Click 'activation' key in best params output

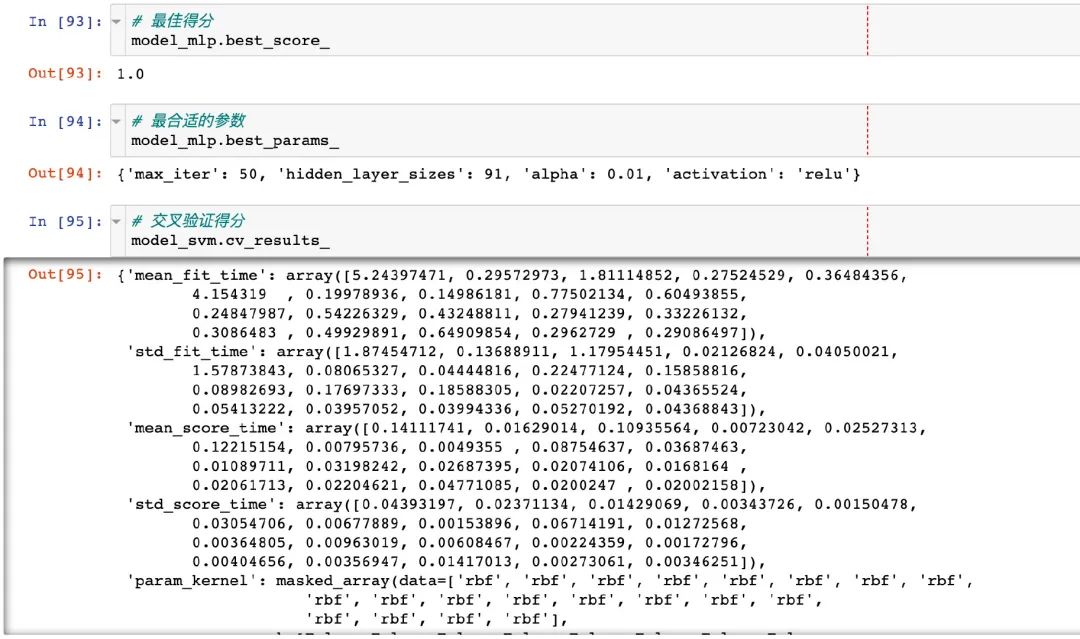[x=720, y=174]
